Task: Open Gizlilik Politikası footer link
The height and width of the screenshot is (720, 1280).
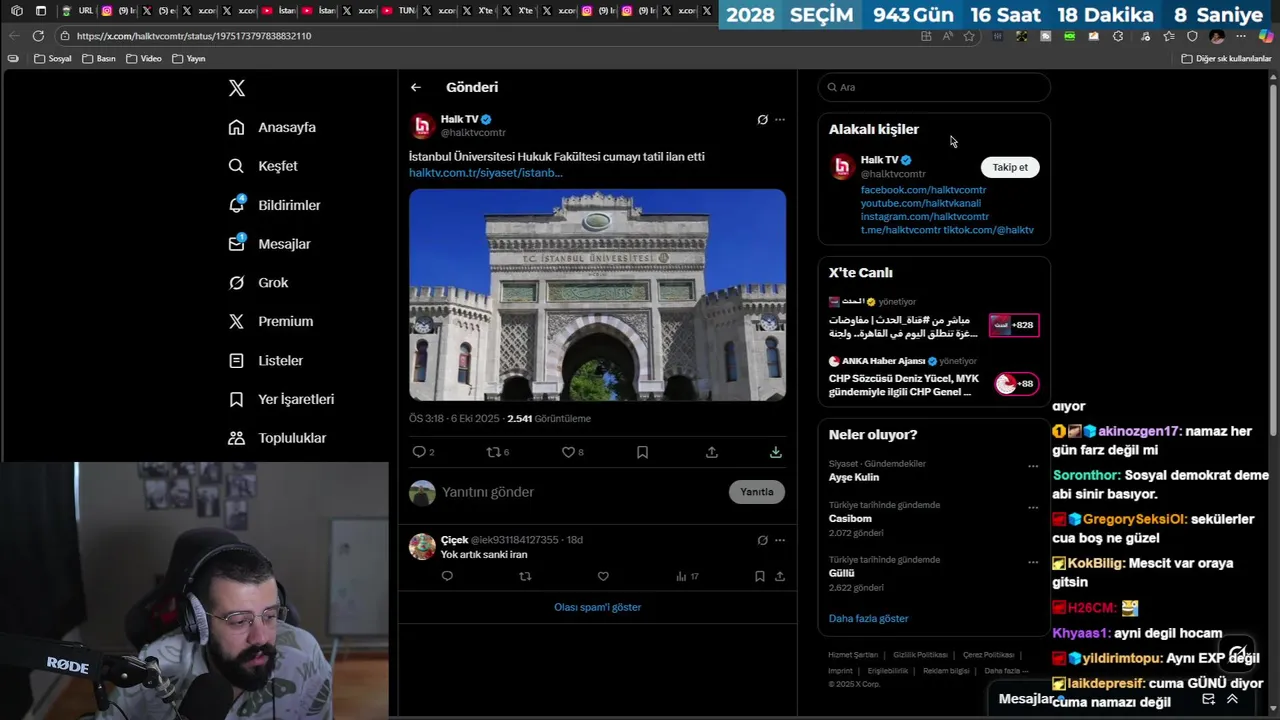Action: (x=920, y=655)
